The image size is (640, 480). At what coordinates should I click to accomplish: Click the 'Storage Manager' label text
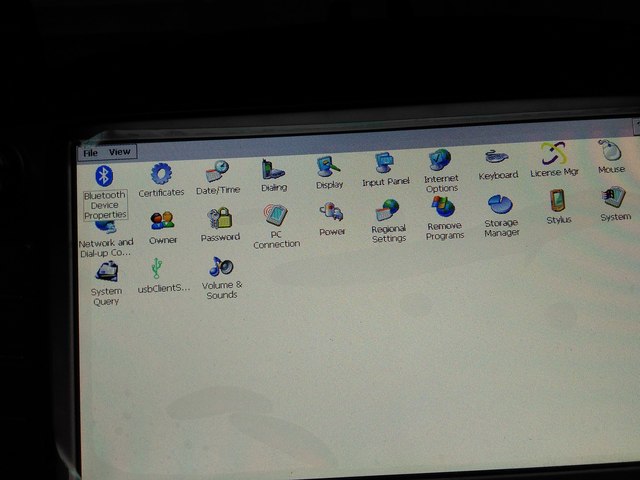coord(502,228)
